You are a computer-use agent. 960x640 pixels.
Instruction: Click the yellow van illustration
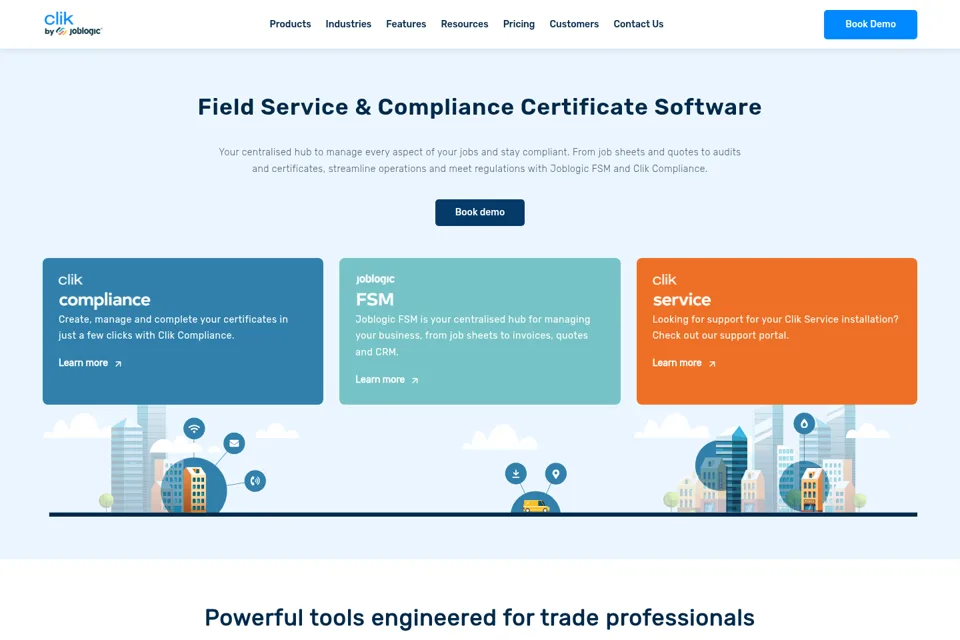click(536, 506)
